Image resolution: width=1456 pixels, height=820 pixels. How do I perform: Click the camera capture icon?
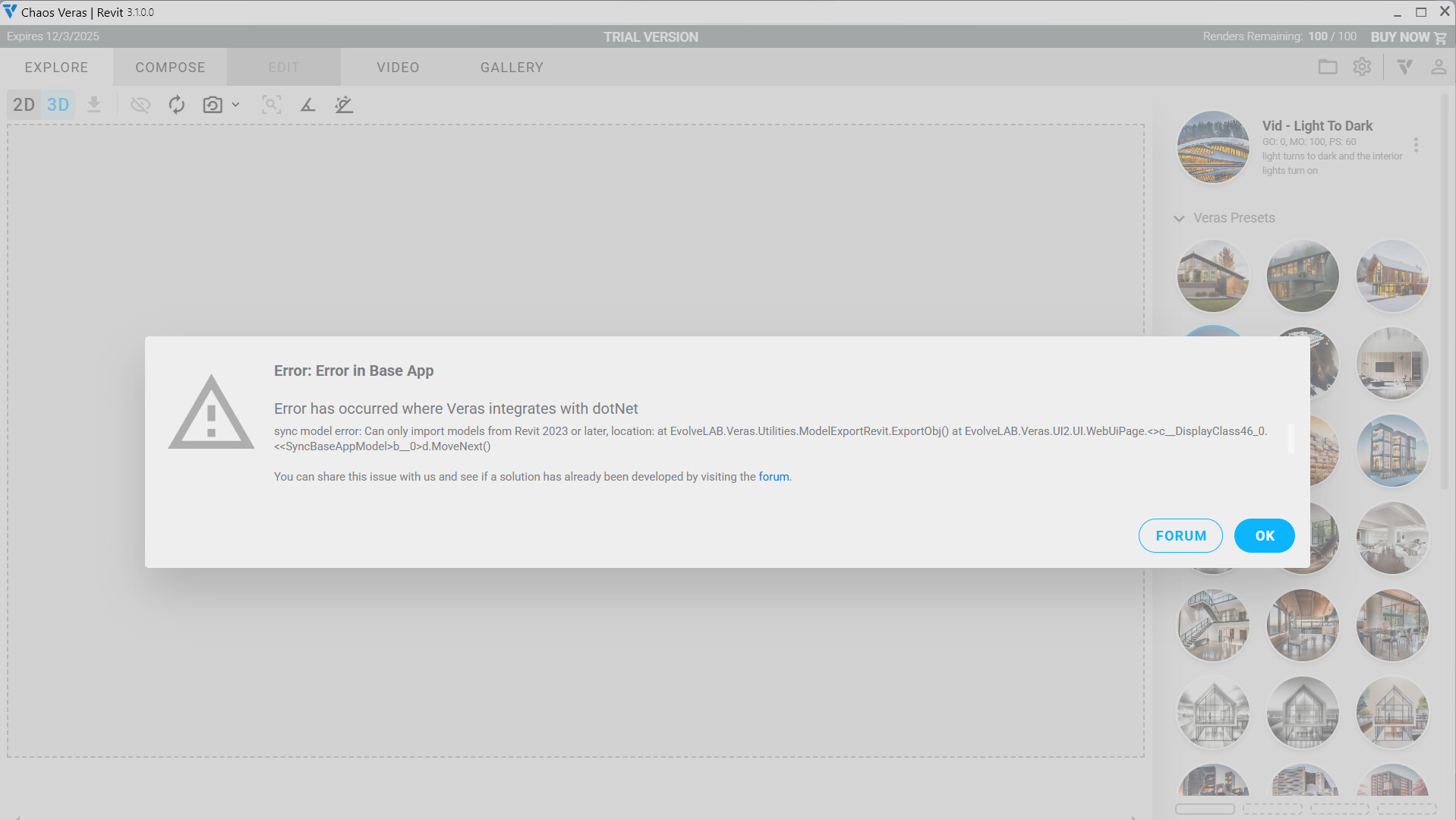(x=213, y=105)
